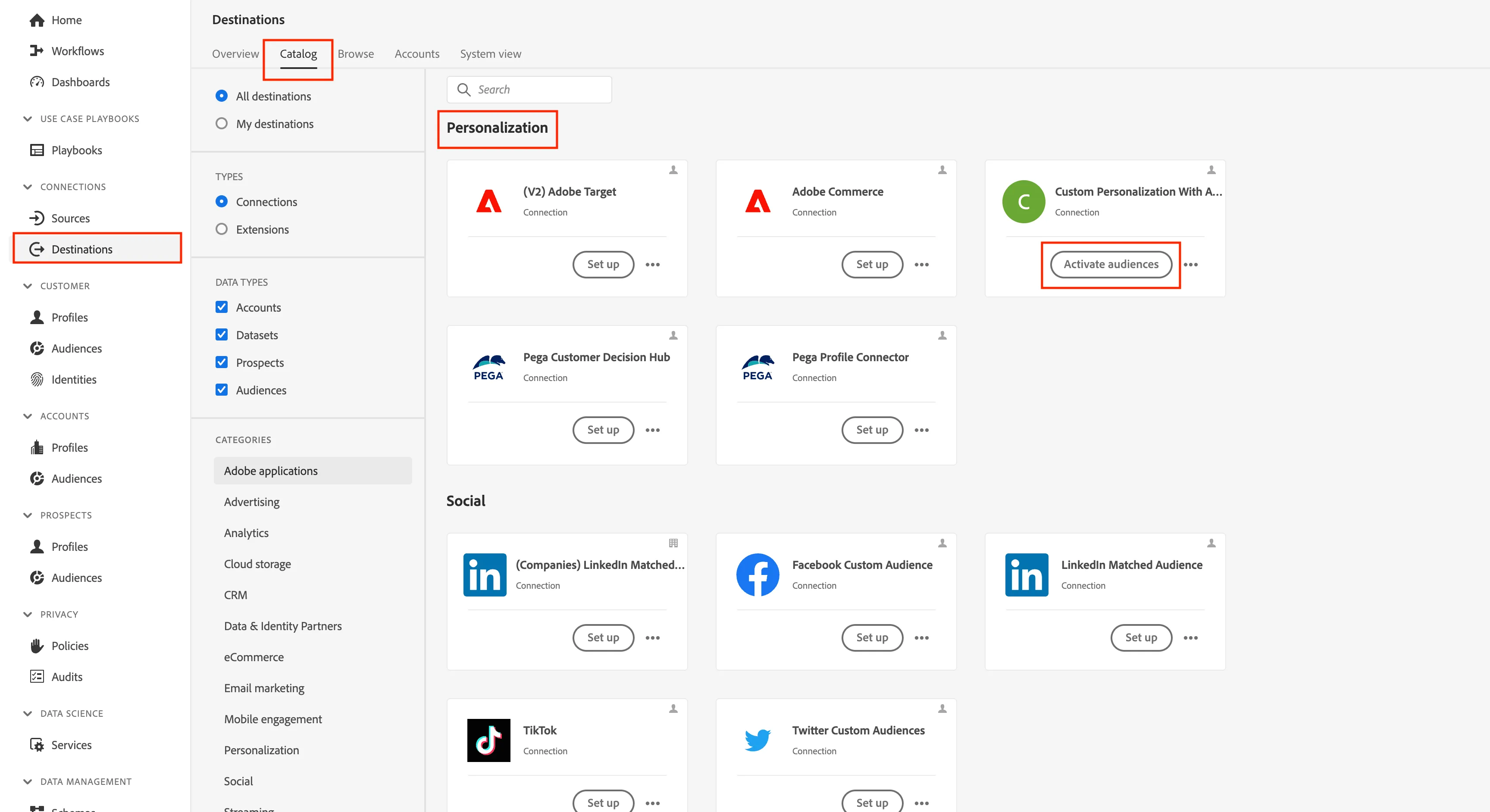Image resolution: width=1490 pixels, height=812 pixels.
Task: Switch to the Overview tab
Action: 235,54
